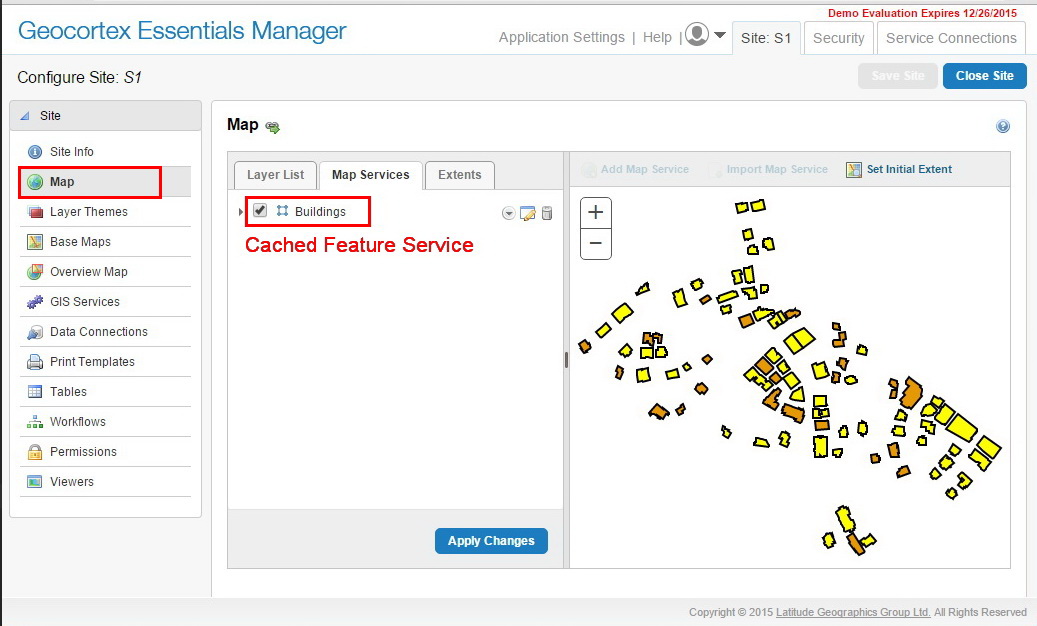
Task: Select the Site: S1 tab
Action: (x=766, y=38)
